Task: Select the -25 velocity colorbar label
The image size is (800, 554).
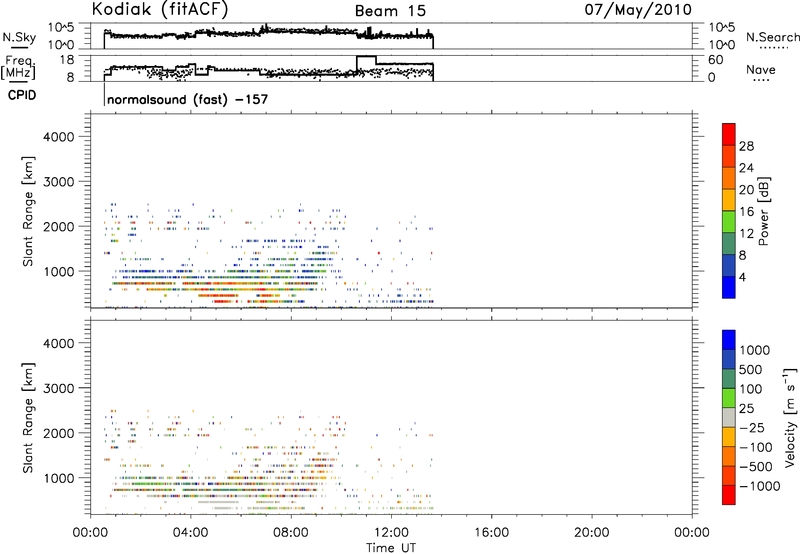Action: tap(752, 428)
